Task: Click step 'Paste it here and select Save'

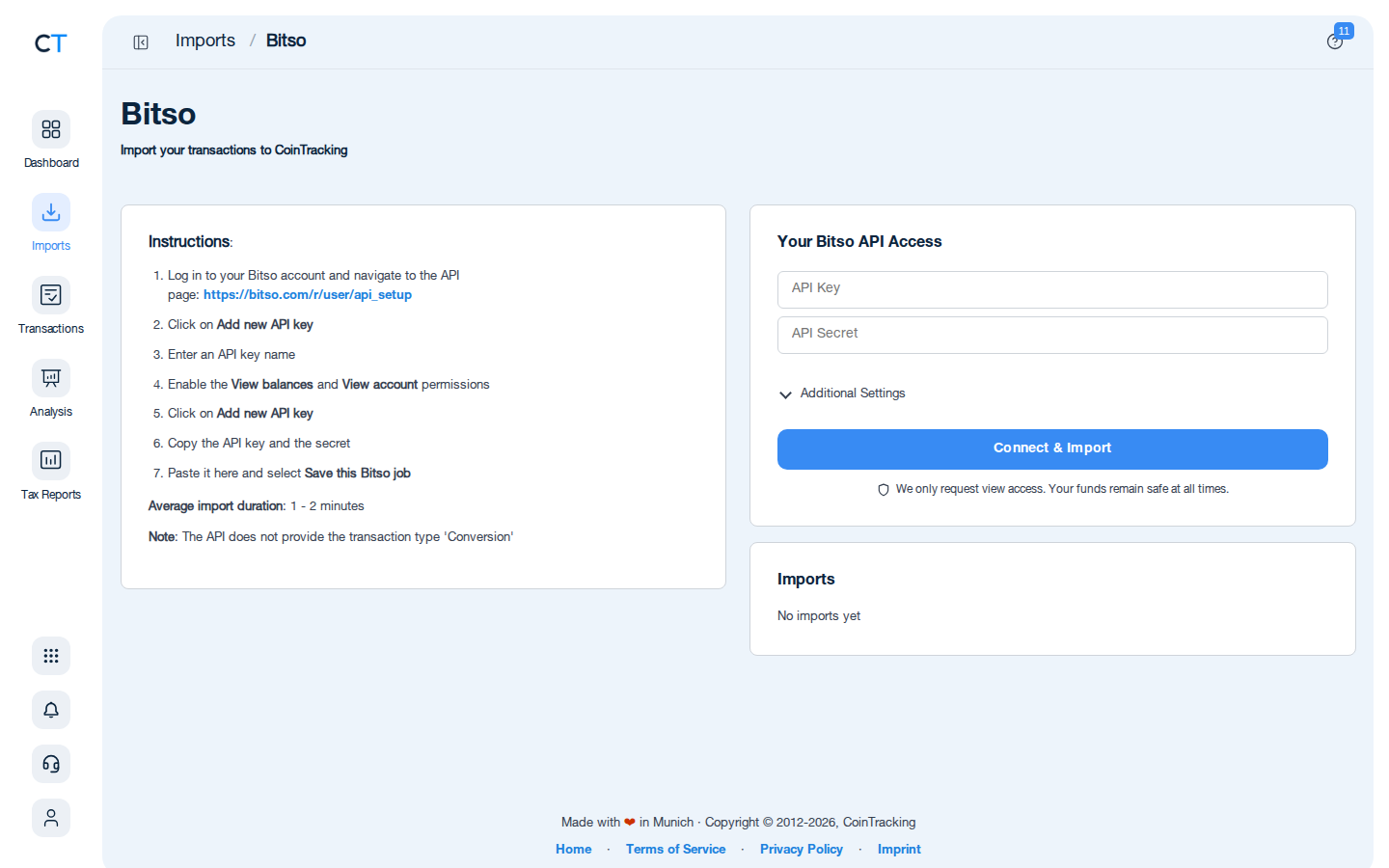Action: tap(289, 473)
